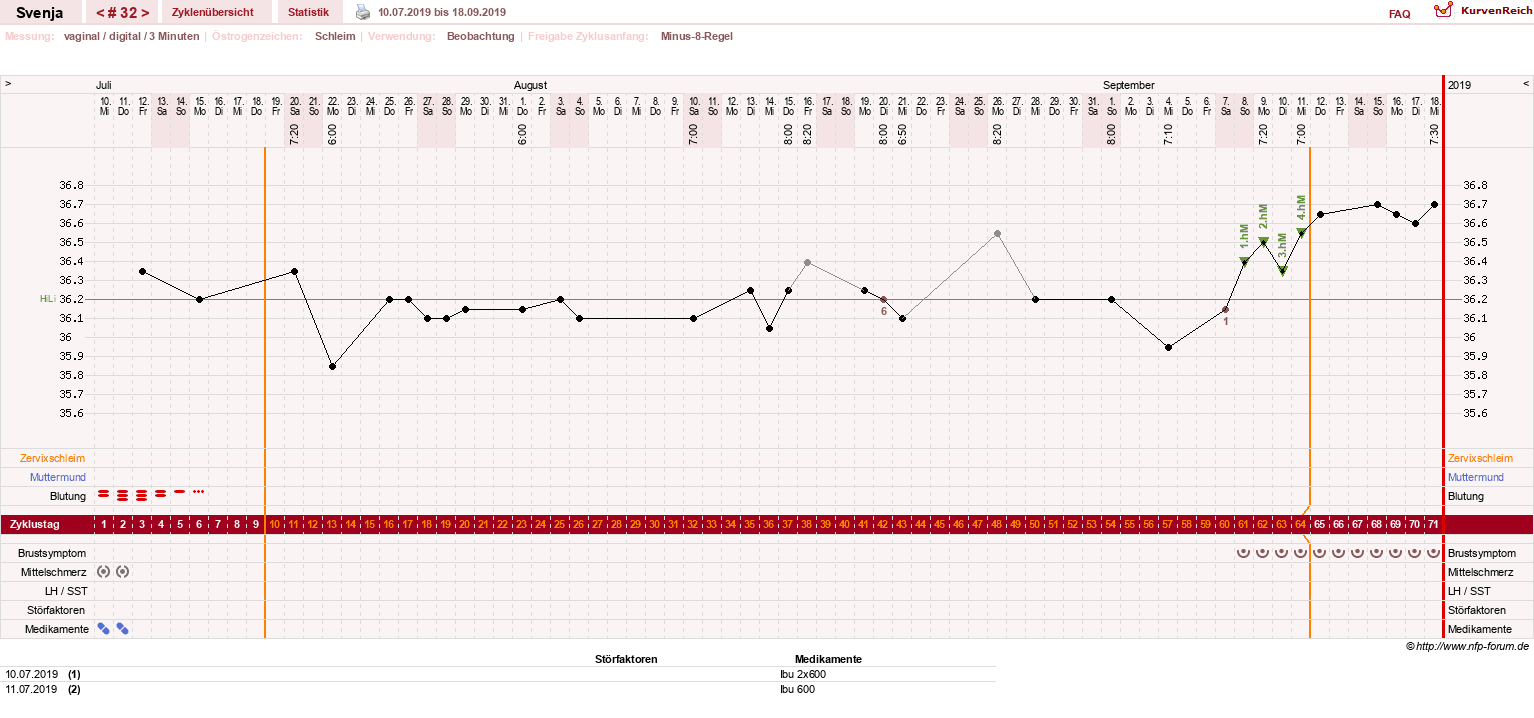Viewport: 1534px width, 718px height.
Task: Click the Brustsymptom icon on cycle day 61
Action: [x=1244, y=552]
